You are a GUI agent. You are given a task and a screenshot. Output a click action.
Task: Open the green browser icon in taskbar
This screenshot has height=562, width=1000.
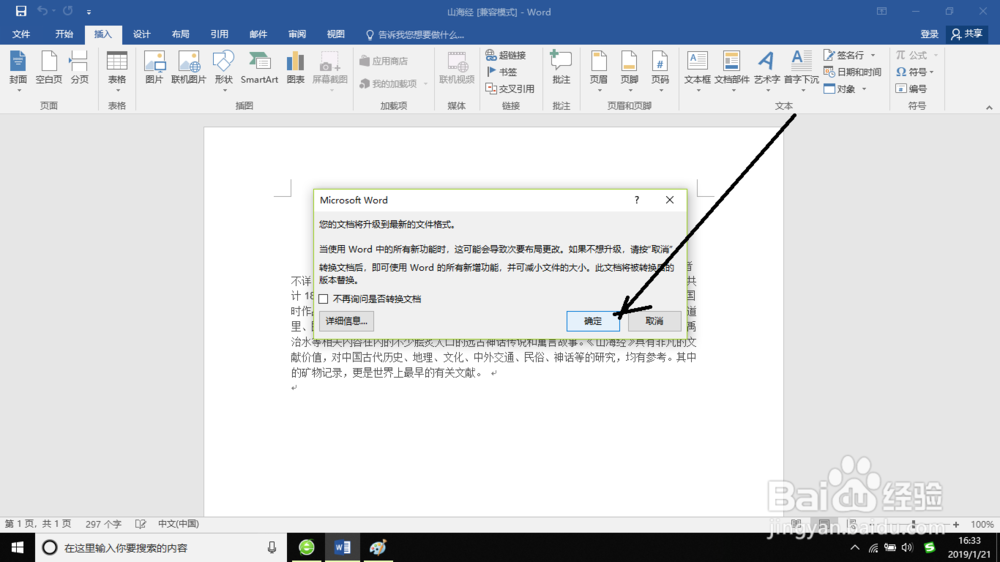pos(307,547)
